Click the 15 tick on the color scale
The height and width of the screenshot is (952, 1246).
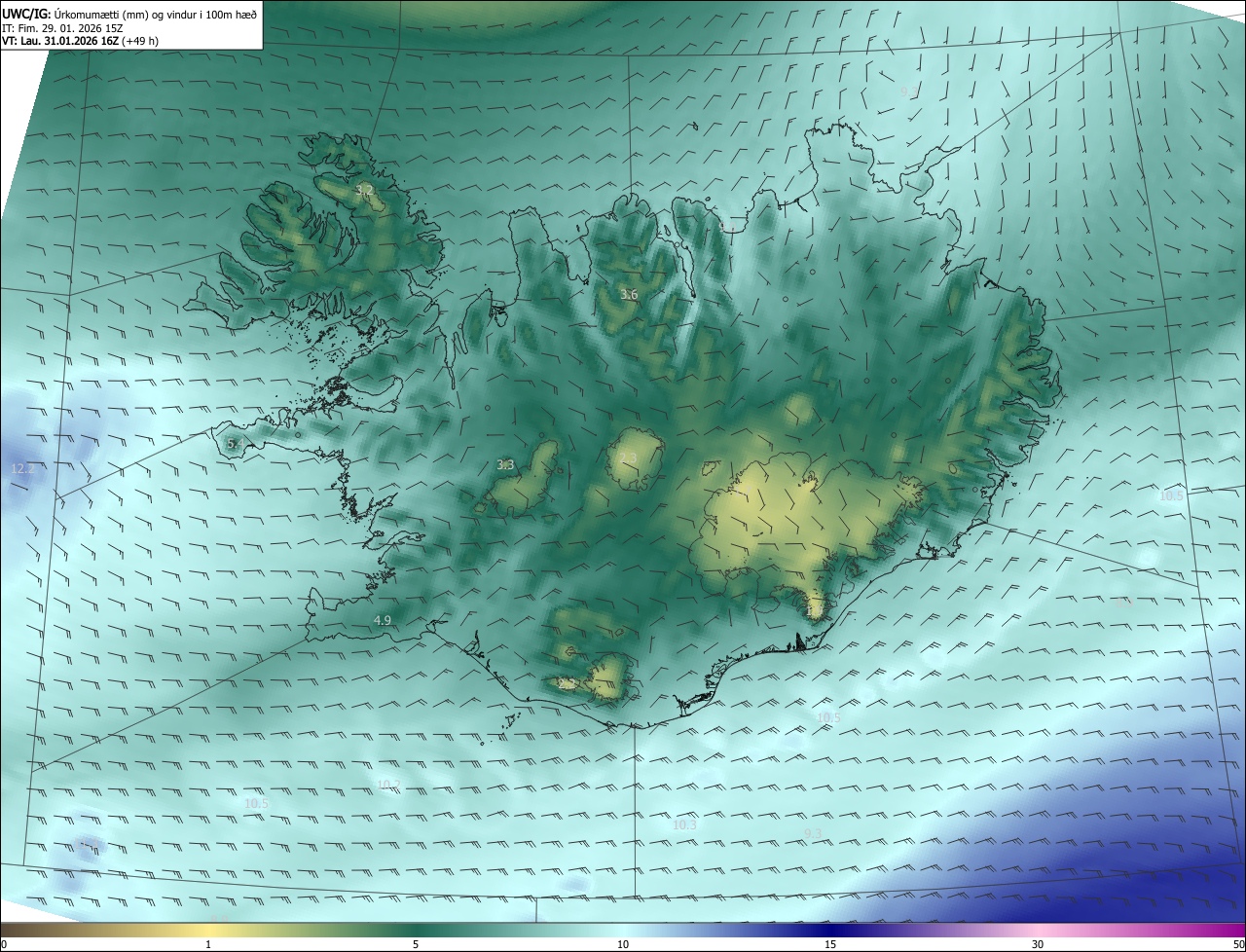(830, 944)
